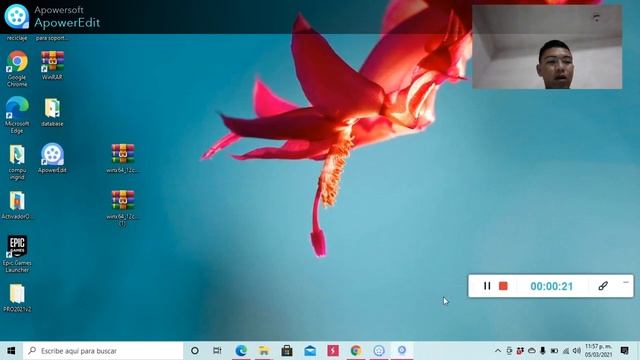Select the ActivadorO... desktop icon
Image resolution: width=640 pixels, height=360 pixels.
(x=17, y=205)
